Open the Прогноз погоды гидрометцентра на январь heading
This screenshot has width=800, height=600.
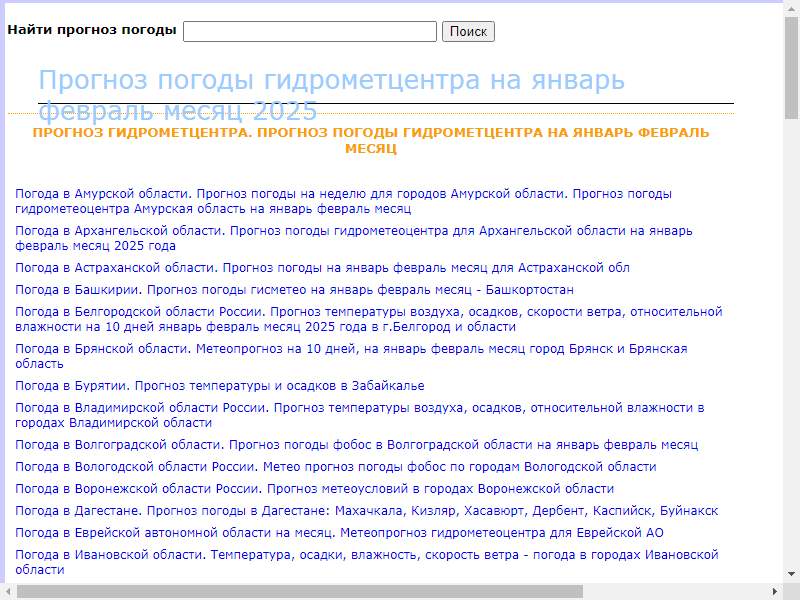pyautogui.click(x=332, y=95)
